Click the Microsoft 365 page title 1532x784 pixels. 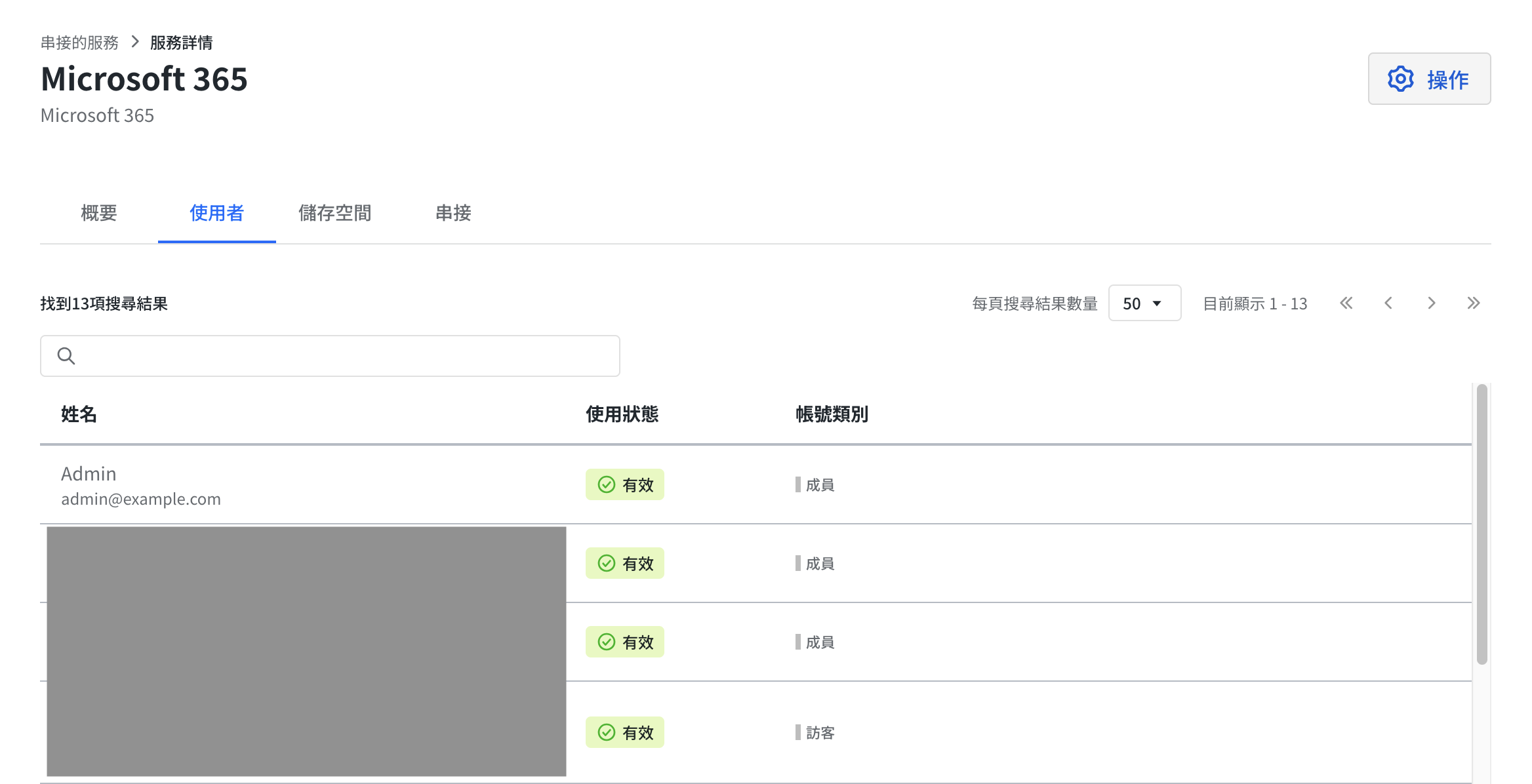[144, 79]
